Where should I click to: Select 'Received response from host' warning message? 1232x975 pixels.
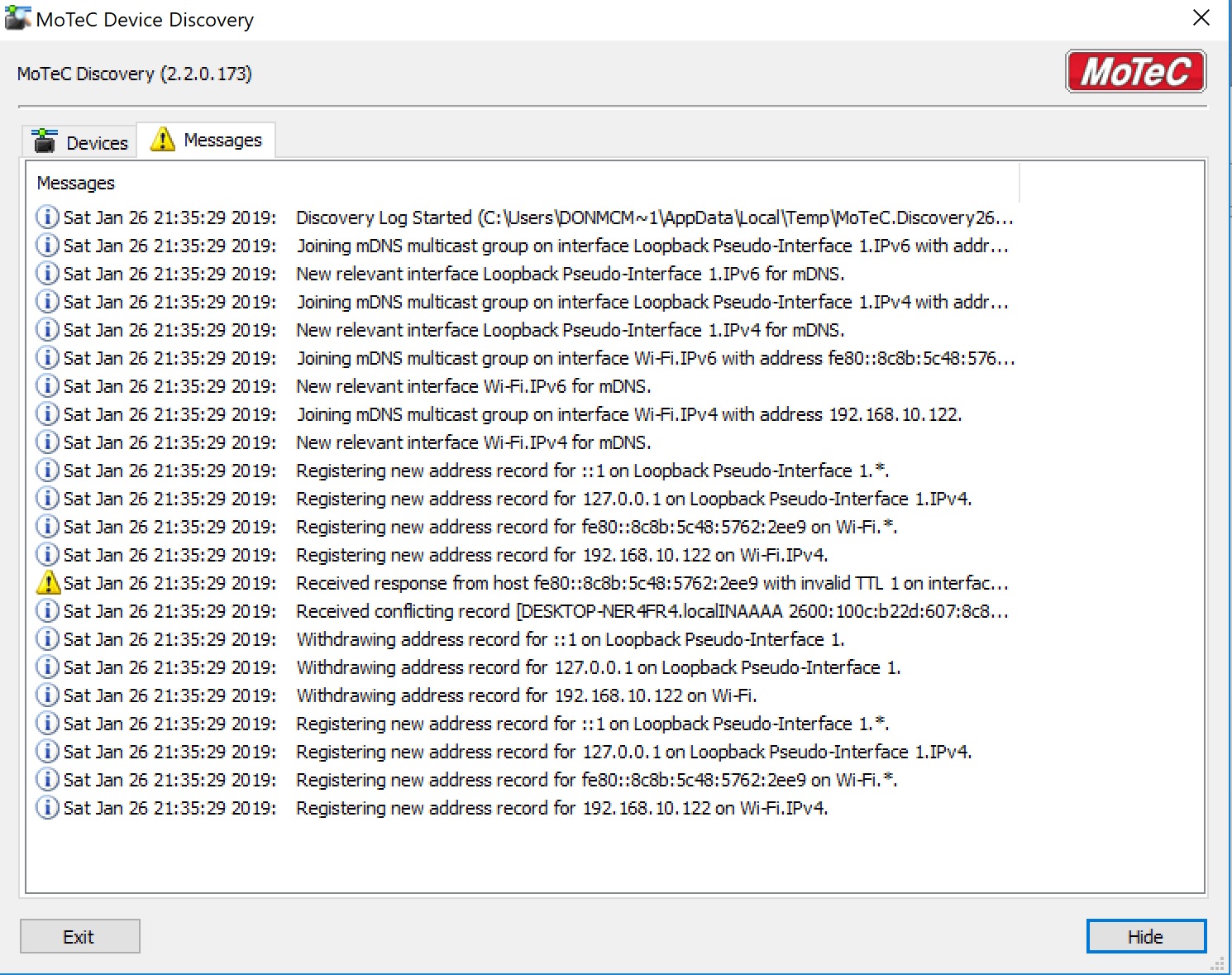pos(652,583)
